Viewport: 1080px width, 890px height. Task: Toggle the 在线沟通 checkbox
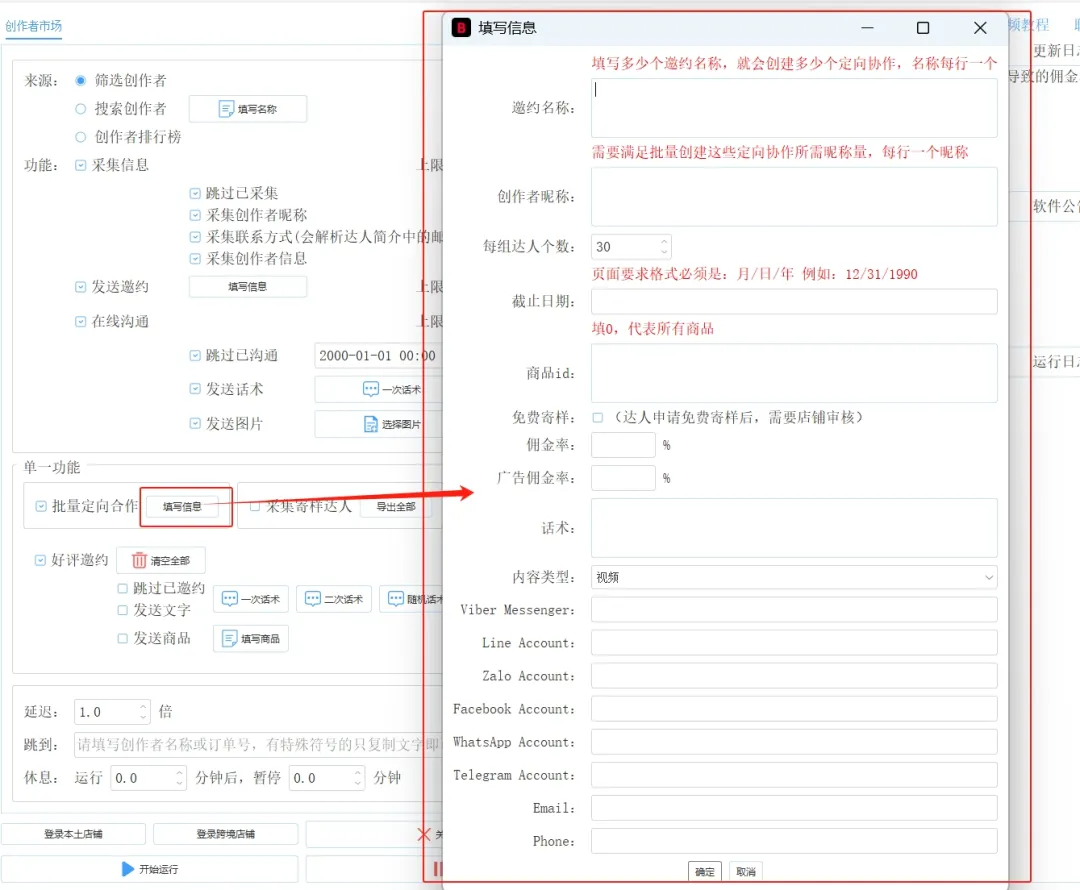(81, 322)
